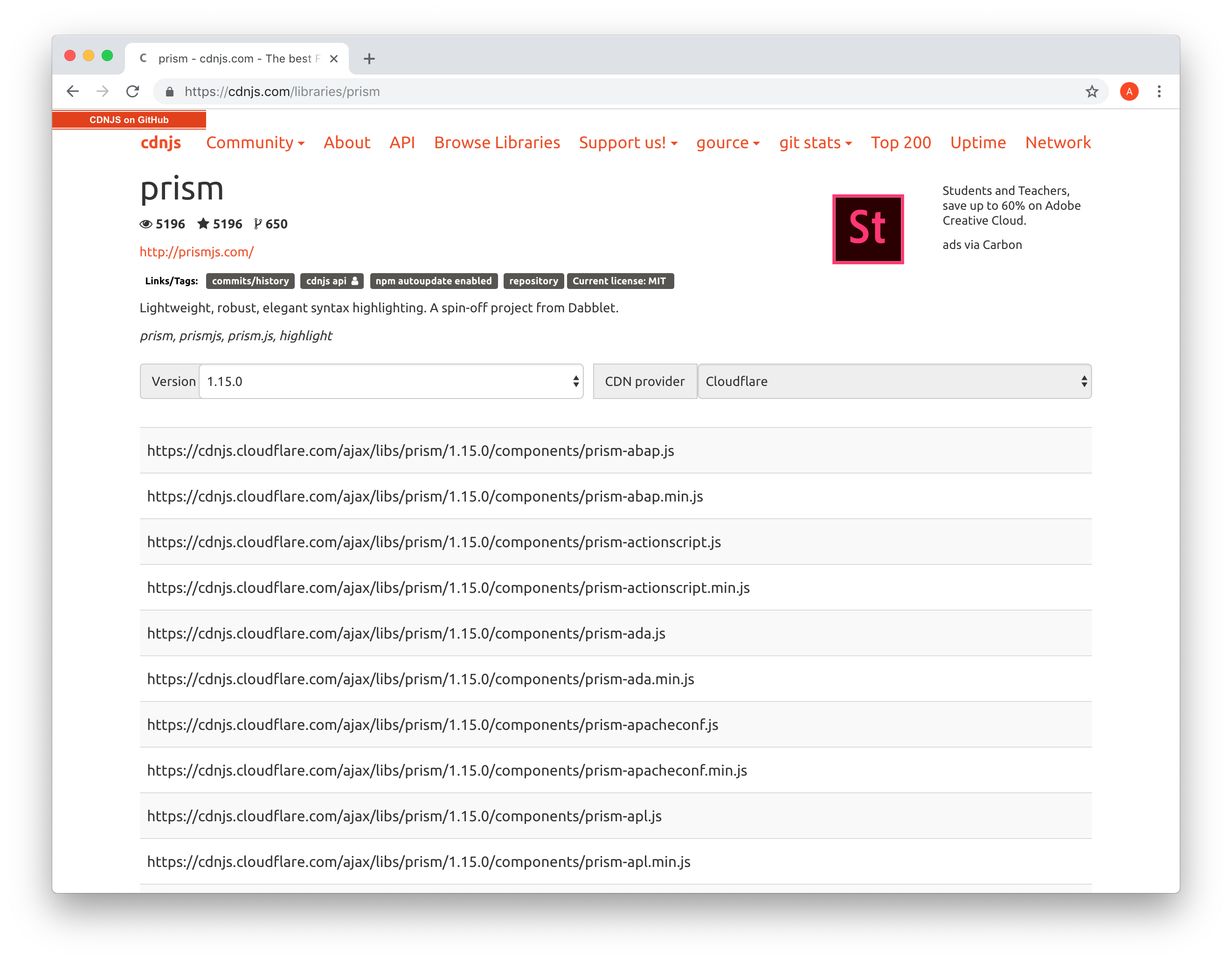1232x962 pixels.
Task: Navigate to Browse Libraries
Action: coord(497,143)
